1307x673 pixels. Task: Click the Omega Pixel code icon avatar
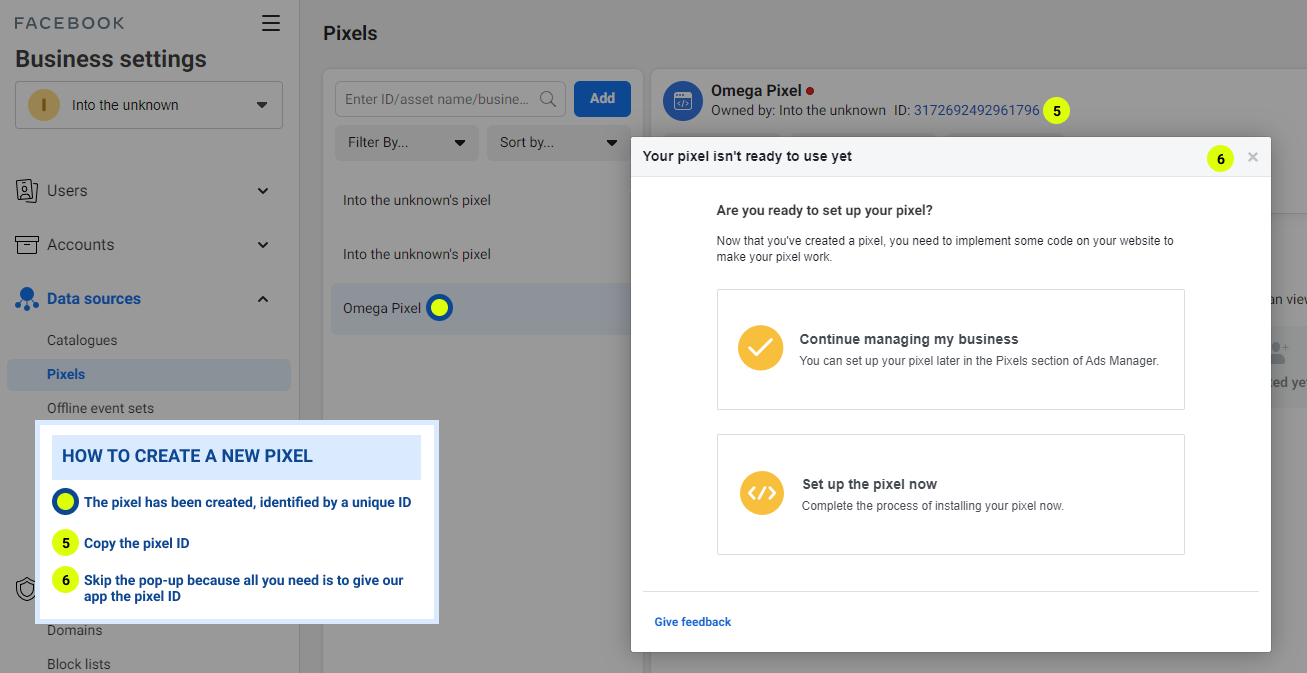click(683, 101)
